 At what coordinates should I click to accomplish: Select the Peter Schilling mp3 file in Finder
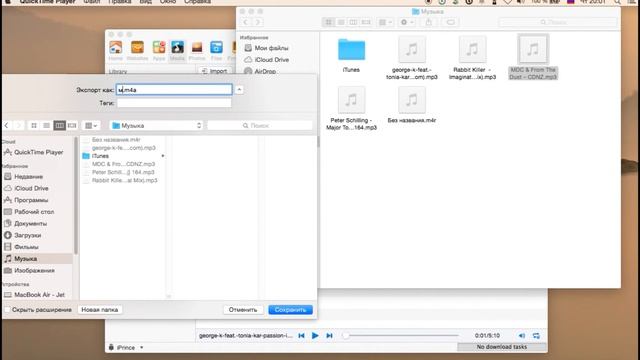[351, 109]
